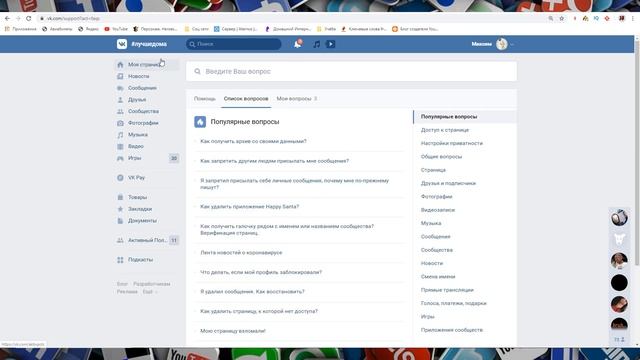Select Популярные вопросы category on the right

click(x=465, y=117)
